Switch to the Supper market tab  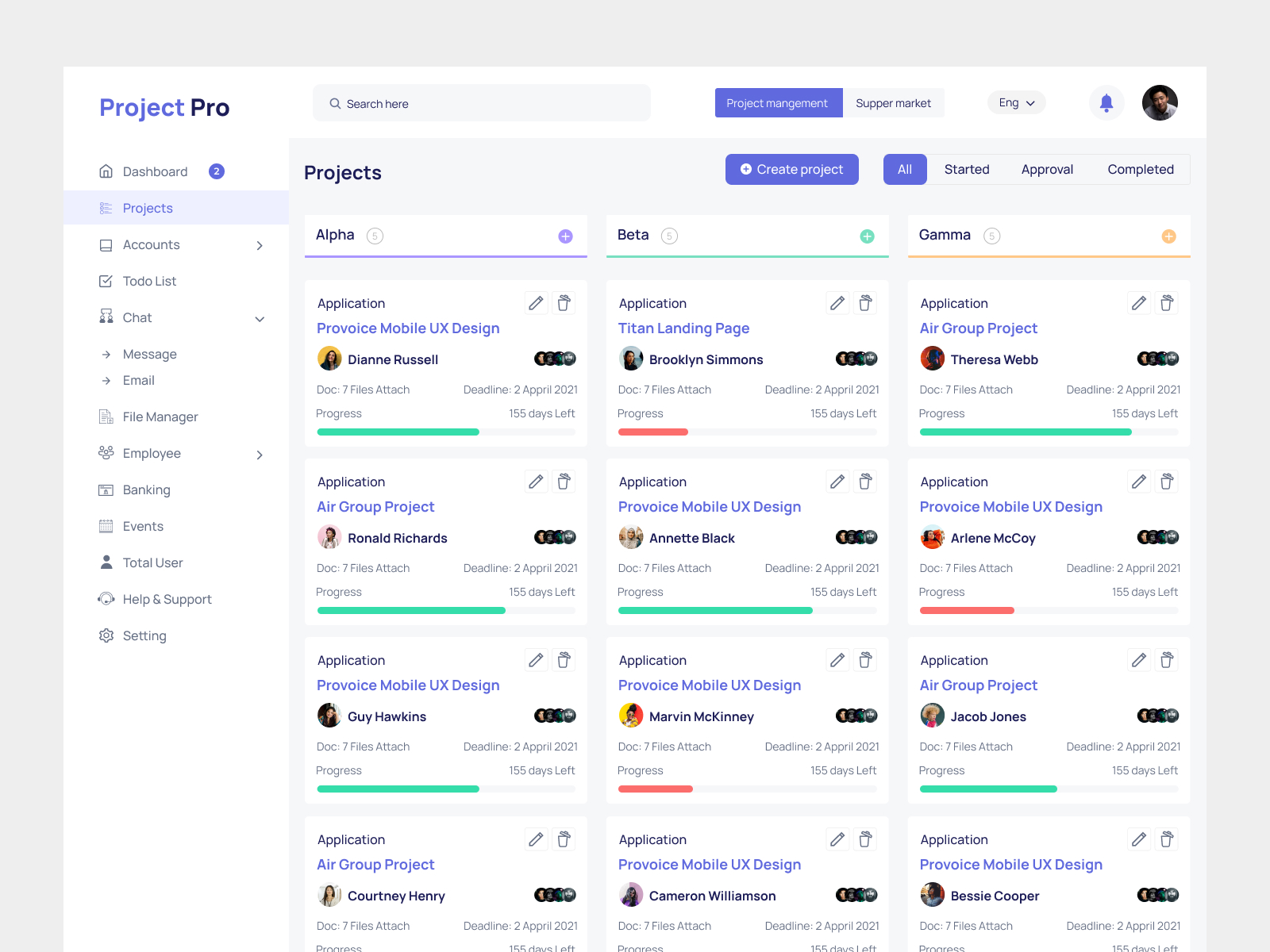click(893, 102)
